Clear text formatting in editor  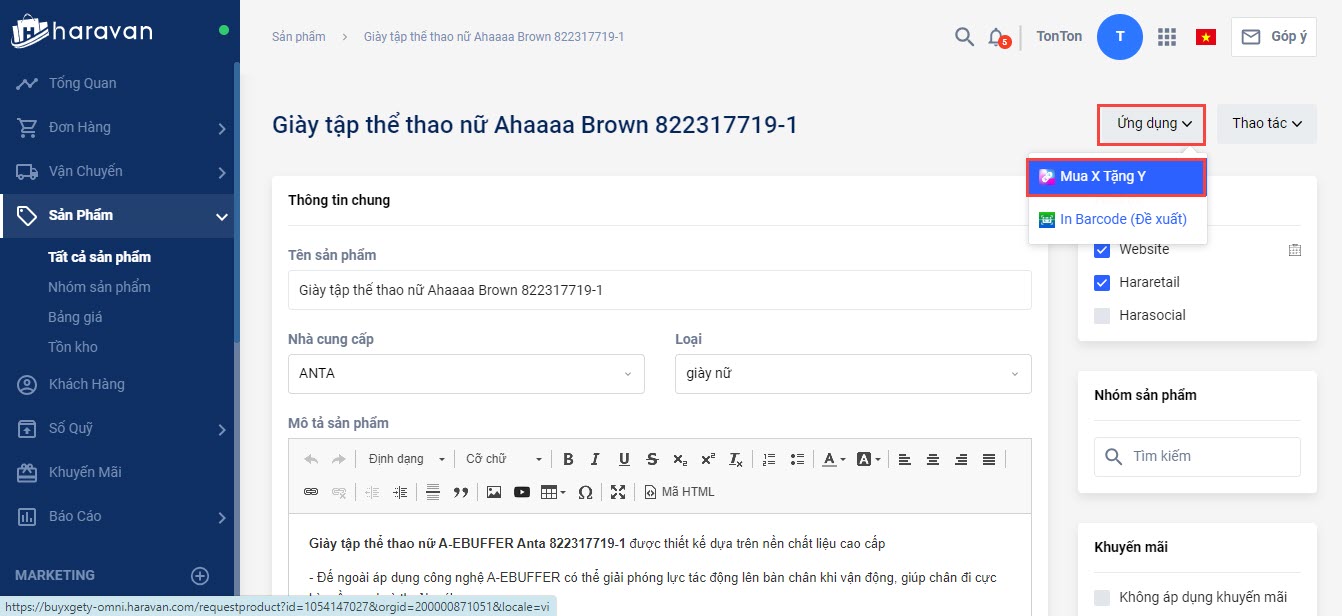736,459
